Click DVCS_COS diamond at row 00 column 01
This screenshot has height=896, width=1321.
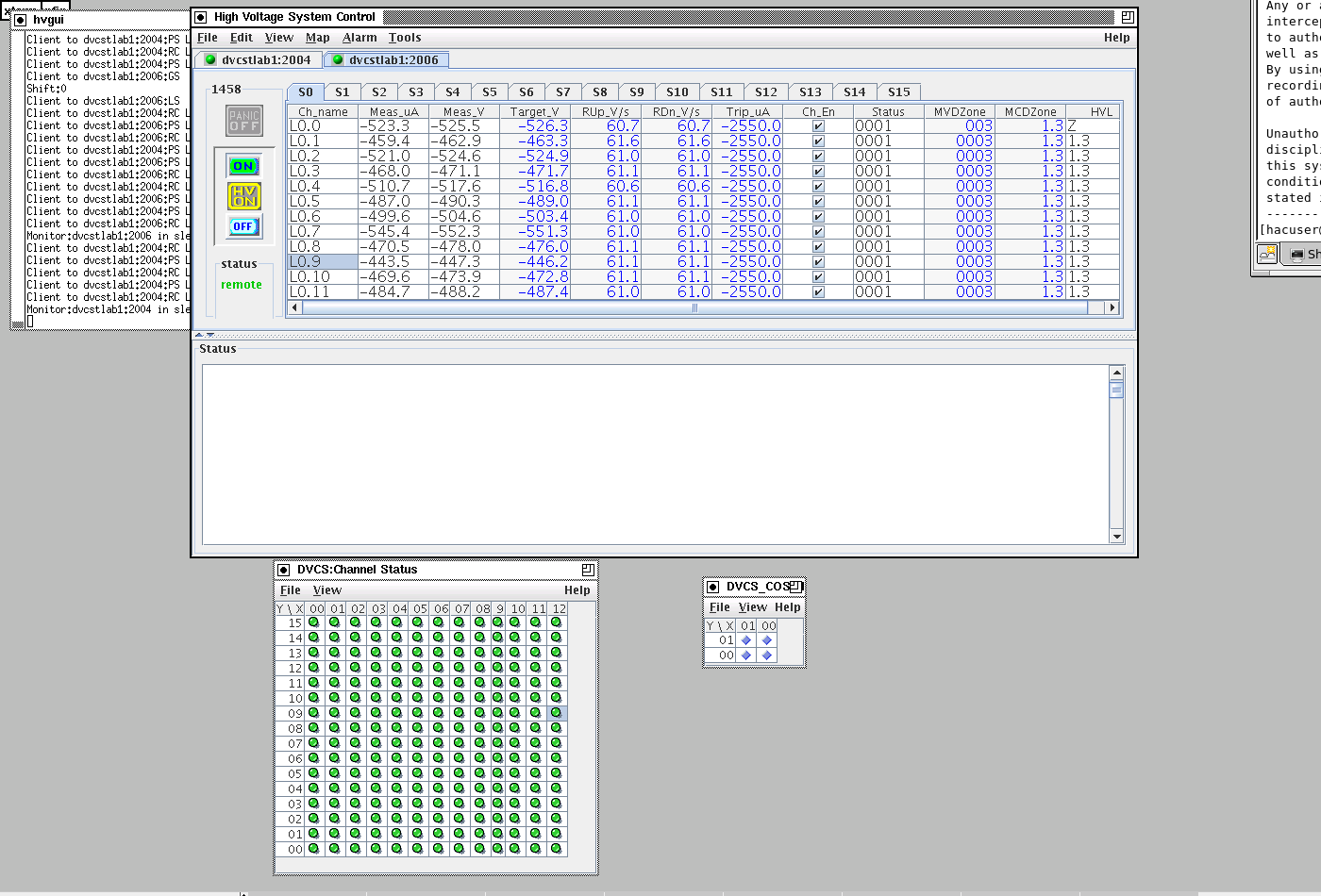pyautogui.click(x=746, y=655)
